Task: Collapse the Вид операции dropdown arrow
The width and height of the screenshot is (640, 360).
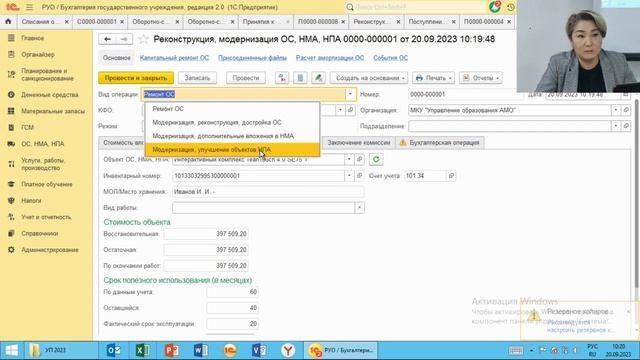Action: (x=350, y=94)
